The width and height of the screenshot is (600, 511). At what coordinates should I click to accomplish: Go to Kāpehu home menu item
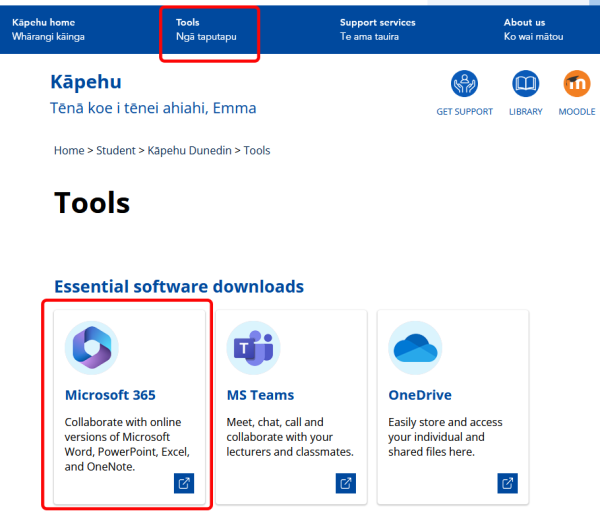click(x=48, y=29)
